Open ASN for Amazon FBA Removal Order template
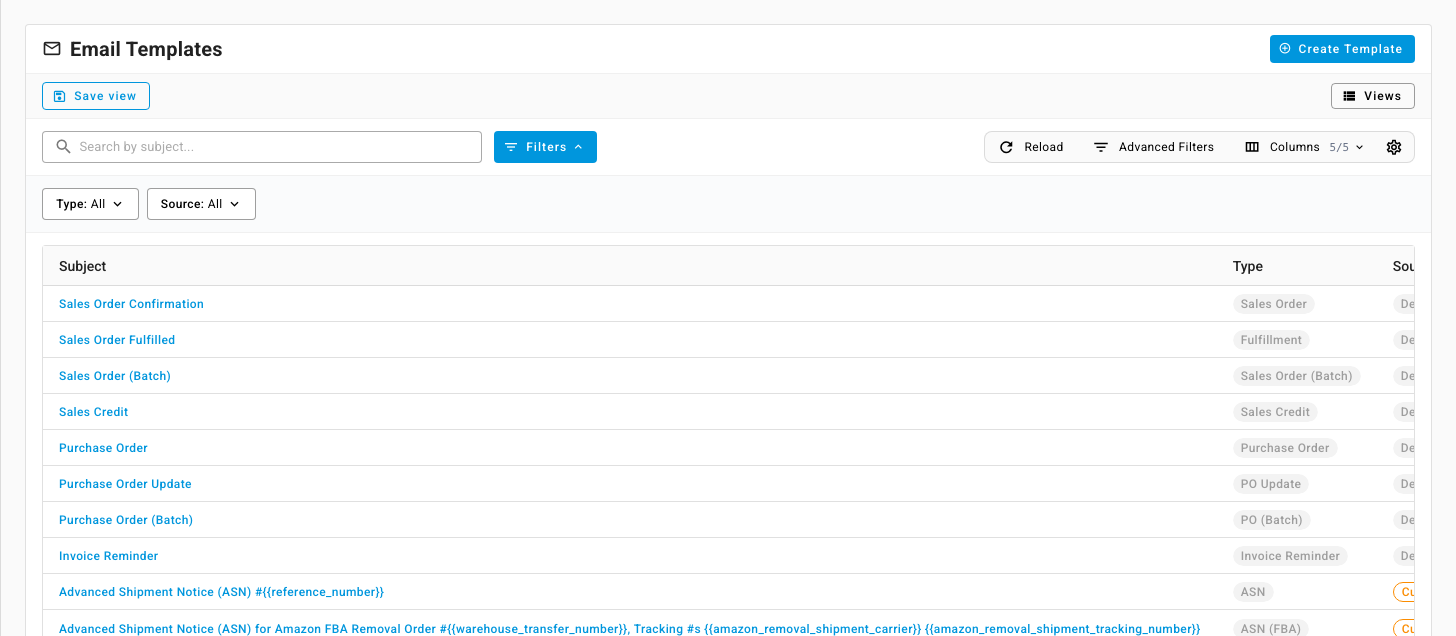1456x636 pixels. point(629,628)
